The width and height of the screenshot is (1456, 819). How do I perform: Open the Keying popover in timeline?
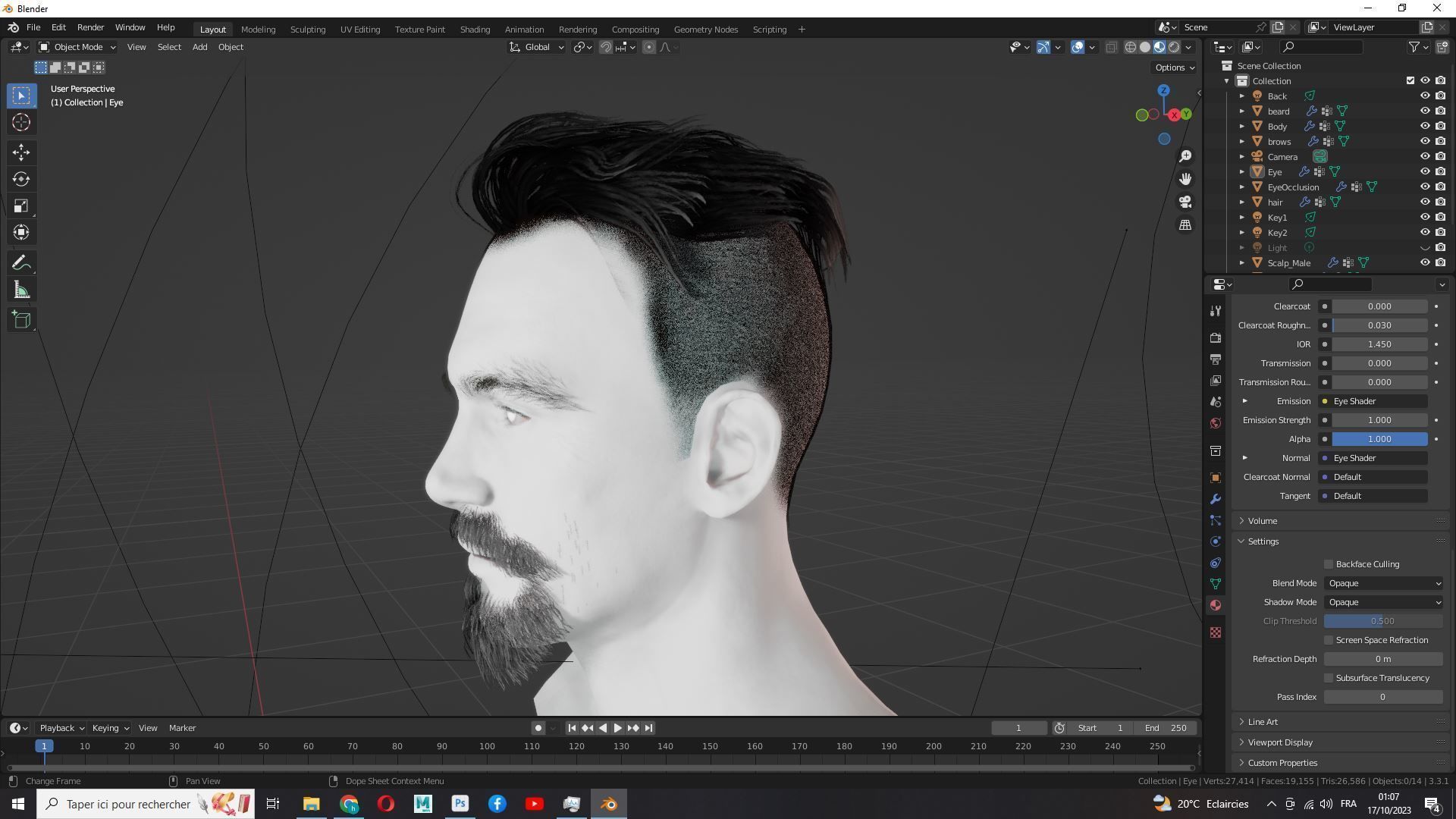110,728
